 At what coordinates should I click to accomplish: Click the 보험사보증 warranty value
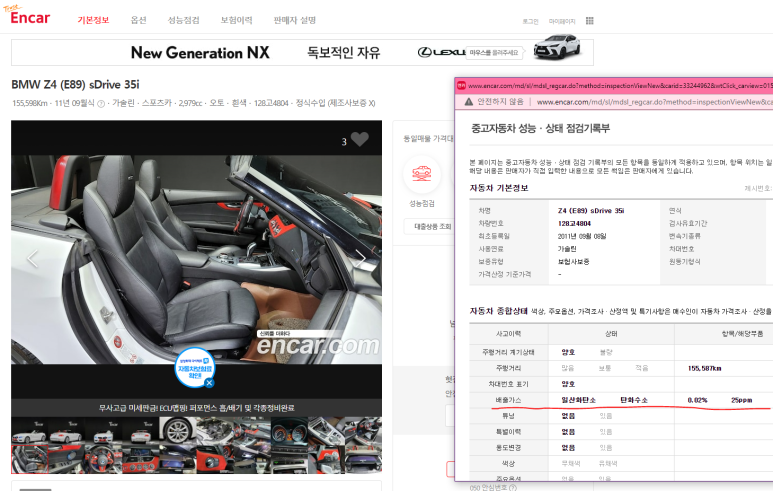tap(573, 261)
